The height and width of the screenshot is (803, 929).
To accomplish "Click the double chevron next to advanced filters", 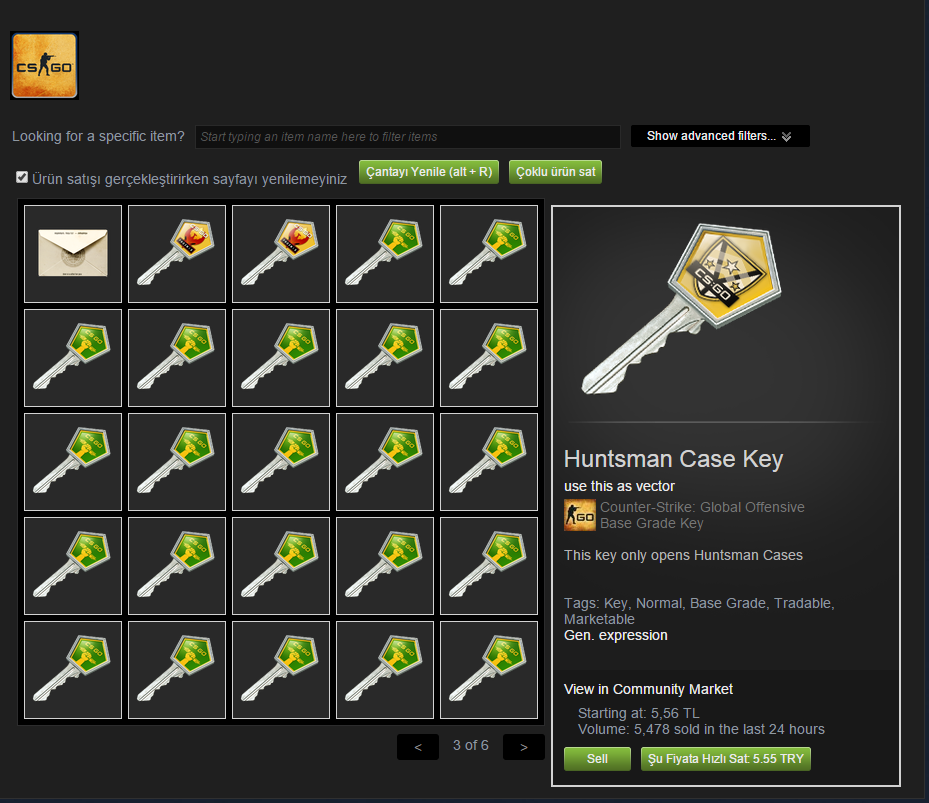I will point(786,137).
